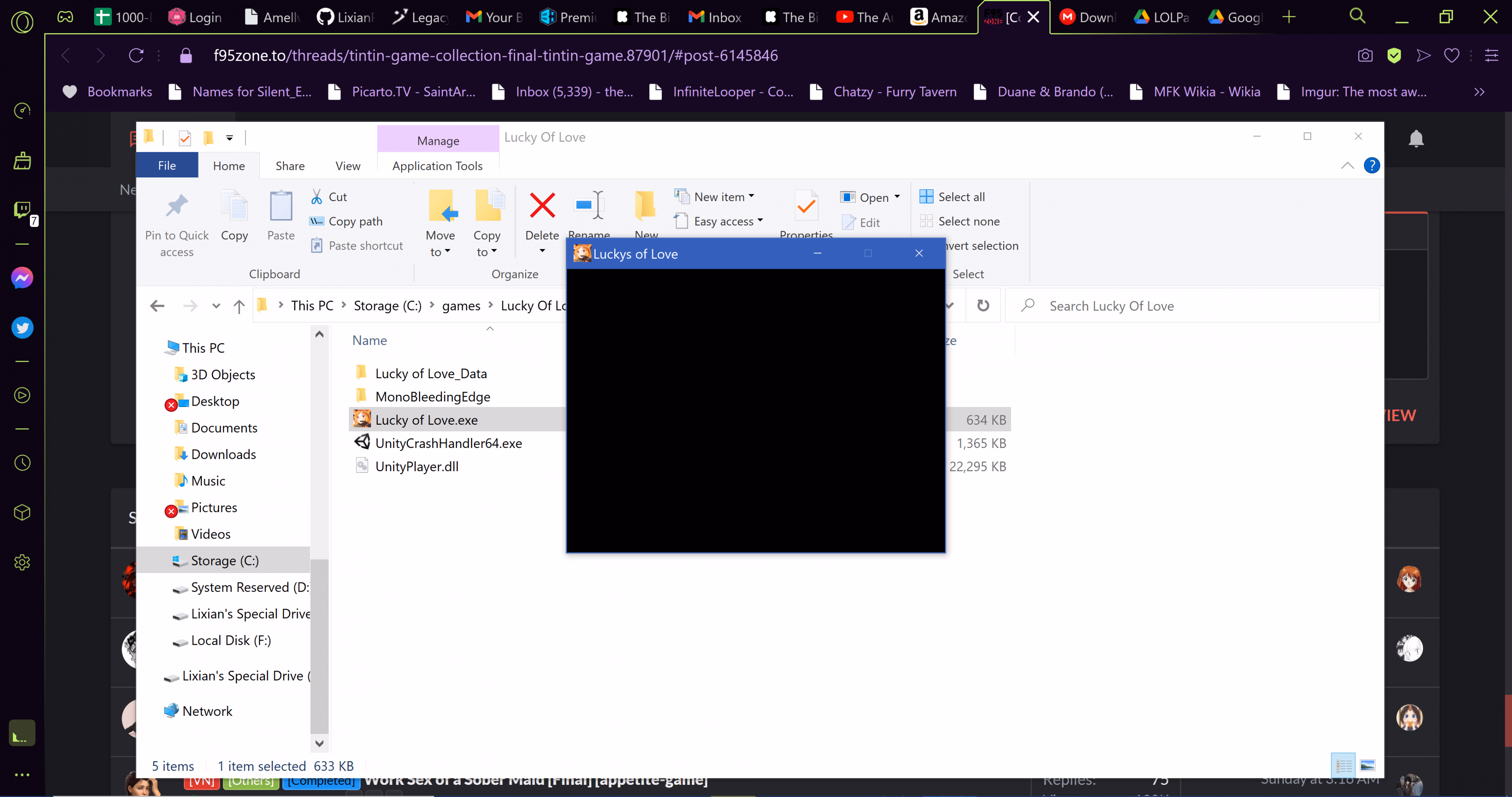Click the Cut scissors icon

tap(316, 197)
